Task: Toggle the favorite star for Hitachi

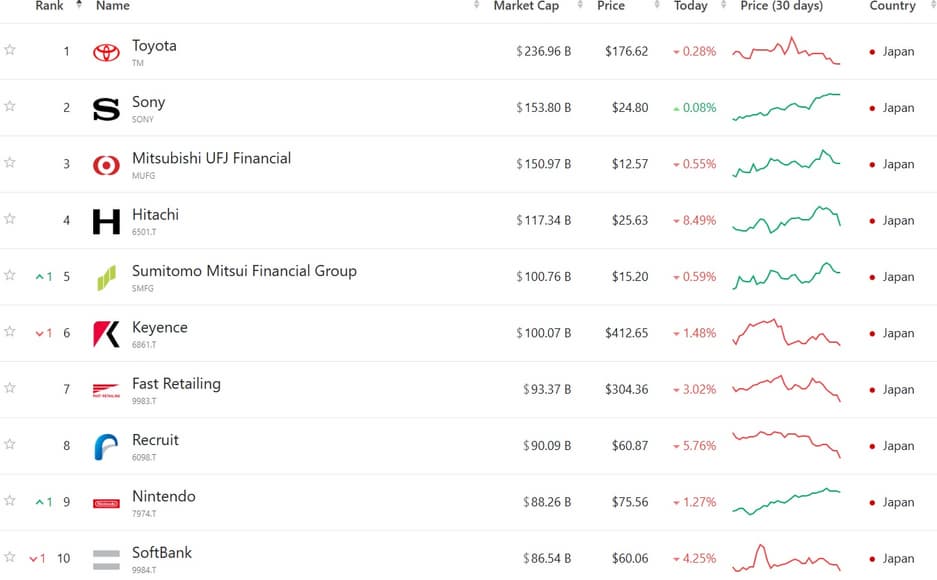Action: [x=10, y=219]
